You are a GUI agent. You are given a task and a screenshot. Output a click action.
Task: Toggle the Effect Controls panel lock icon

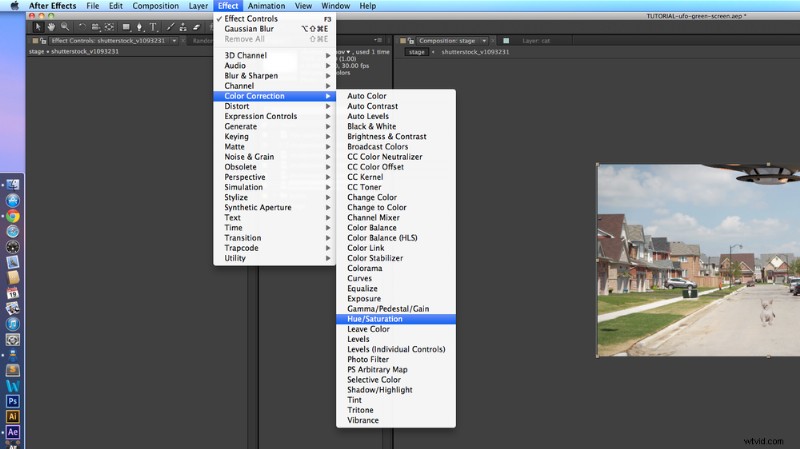[43, 41]
